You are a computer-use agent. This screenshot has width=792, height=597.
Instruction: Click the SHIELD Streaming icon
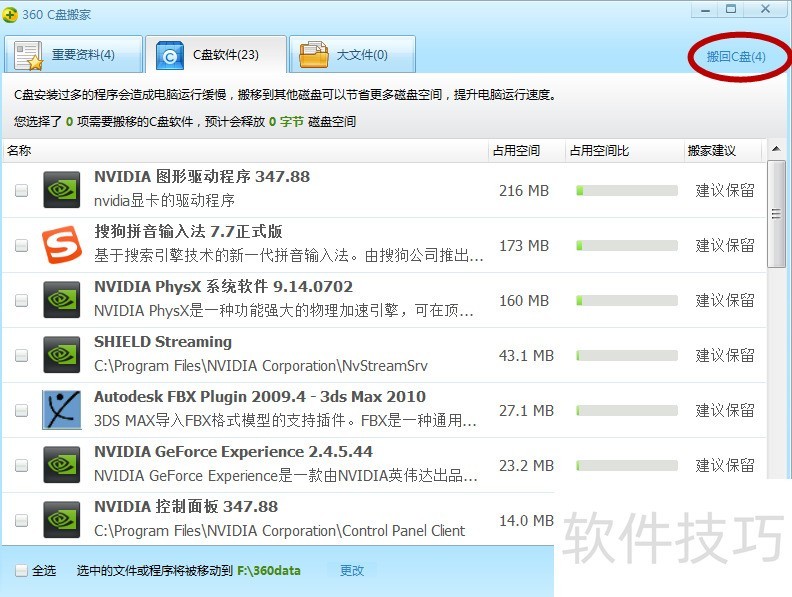tap(62, 355)
